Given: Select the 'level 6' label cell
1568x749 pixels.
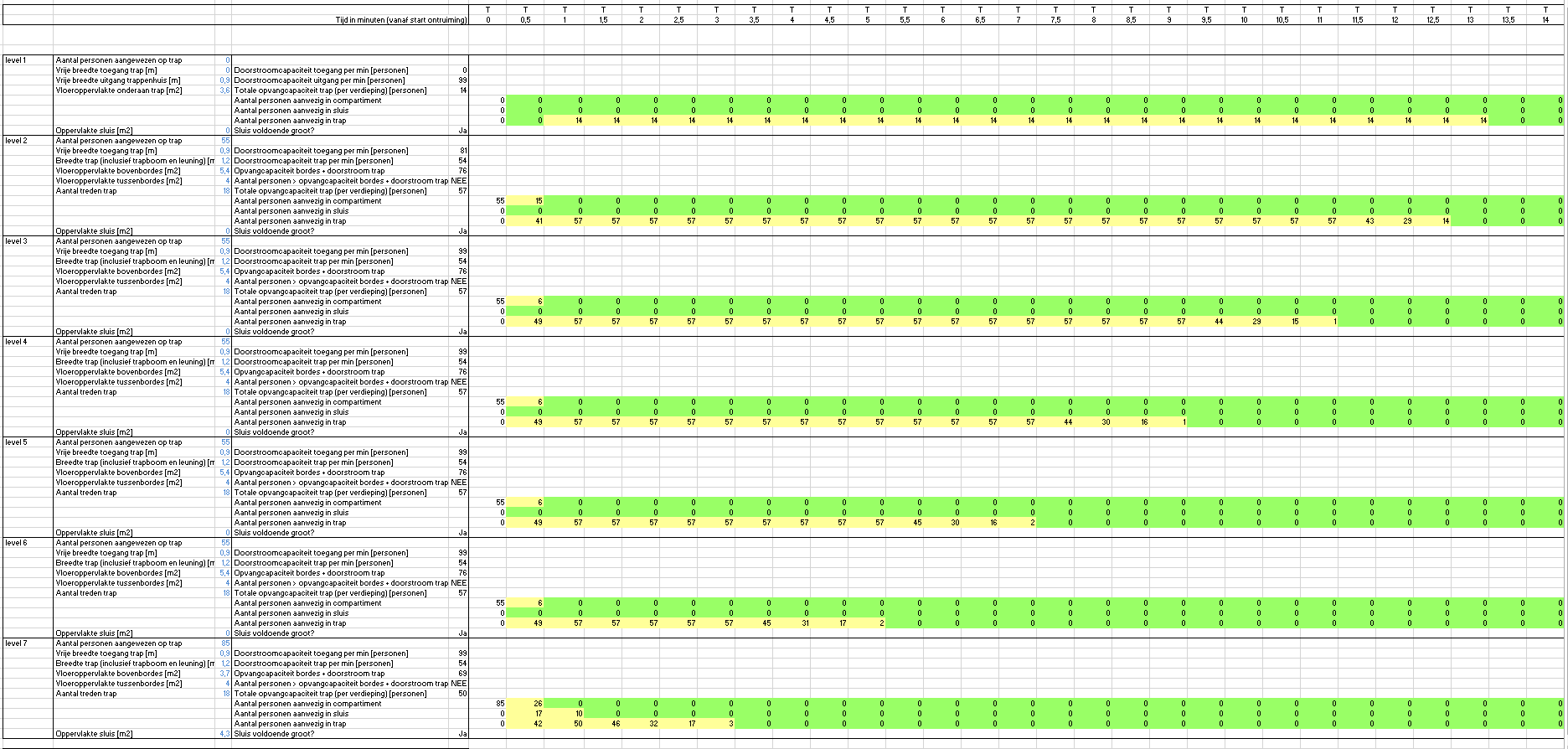Looking at the screenshot, I should [x=16, y=543].
